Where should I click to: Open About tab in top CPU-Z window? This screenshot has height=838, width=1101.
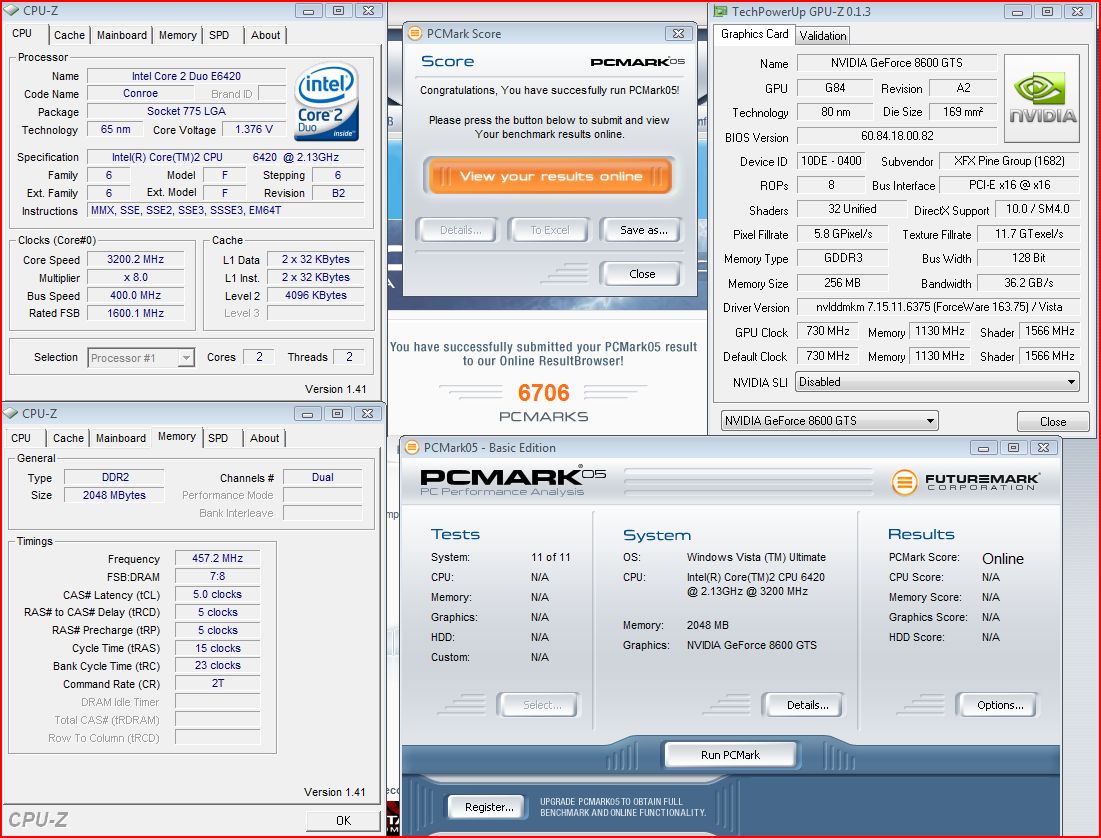point(265,35)
